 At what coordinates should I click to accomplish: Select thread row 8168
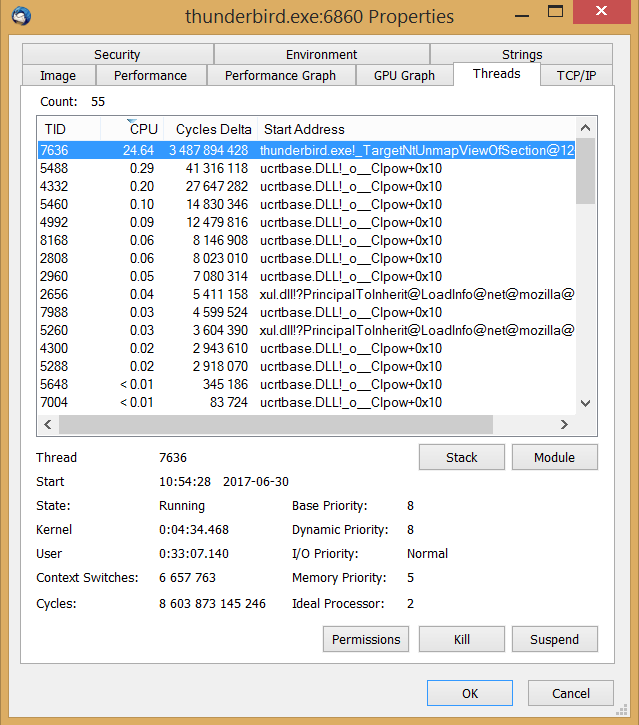306,240
